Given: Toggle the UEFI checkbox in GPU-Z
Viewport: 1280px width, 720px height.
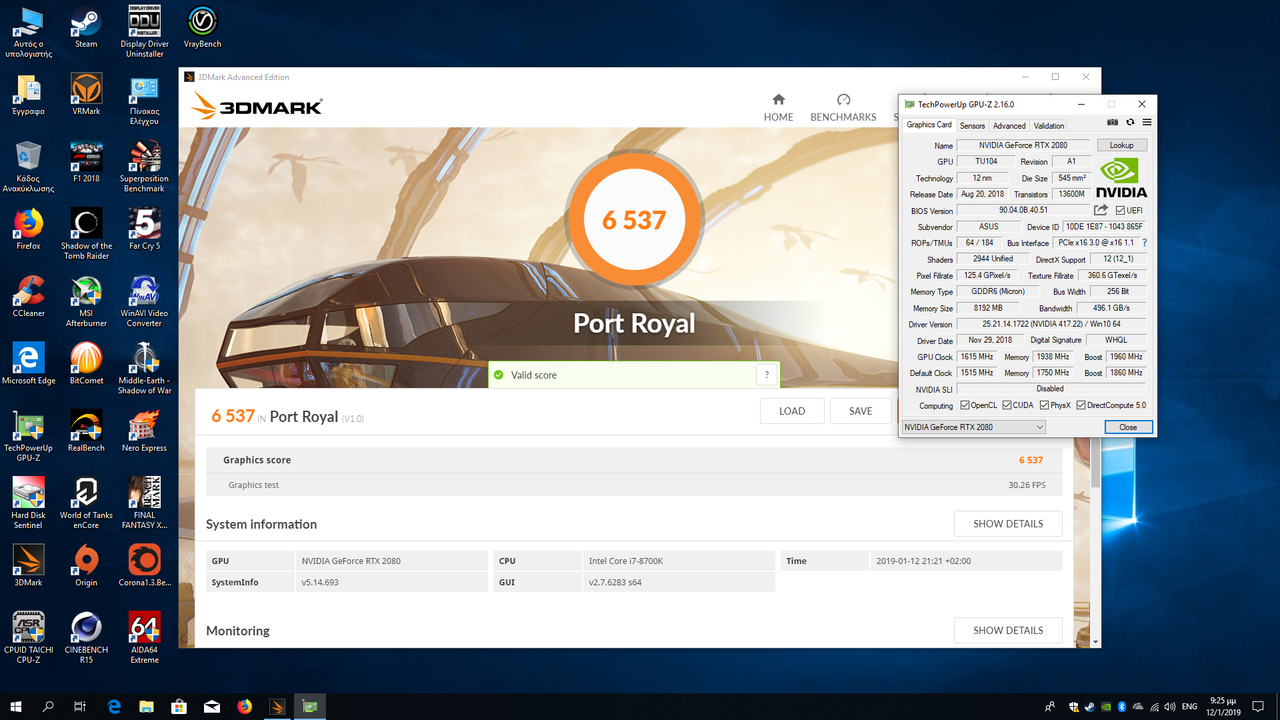Looking at the screenshot, I should [1121, 210].
